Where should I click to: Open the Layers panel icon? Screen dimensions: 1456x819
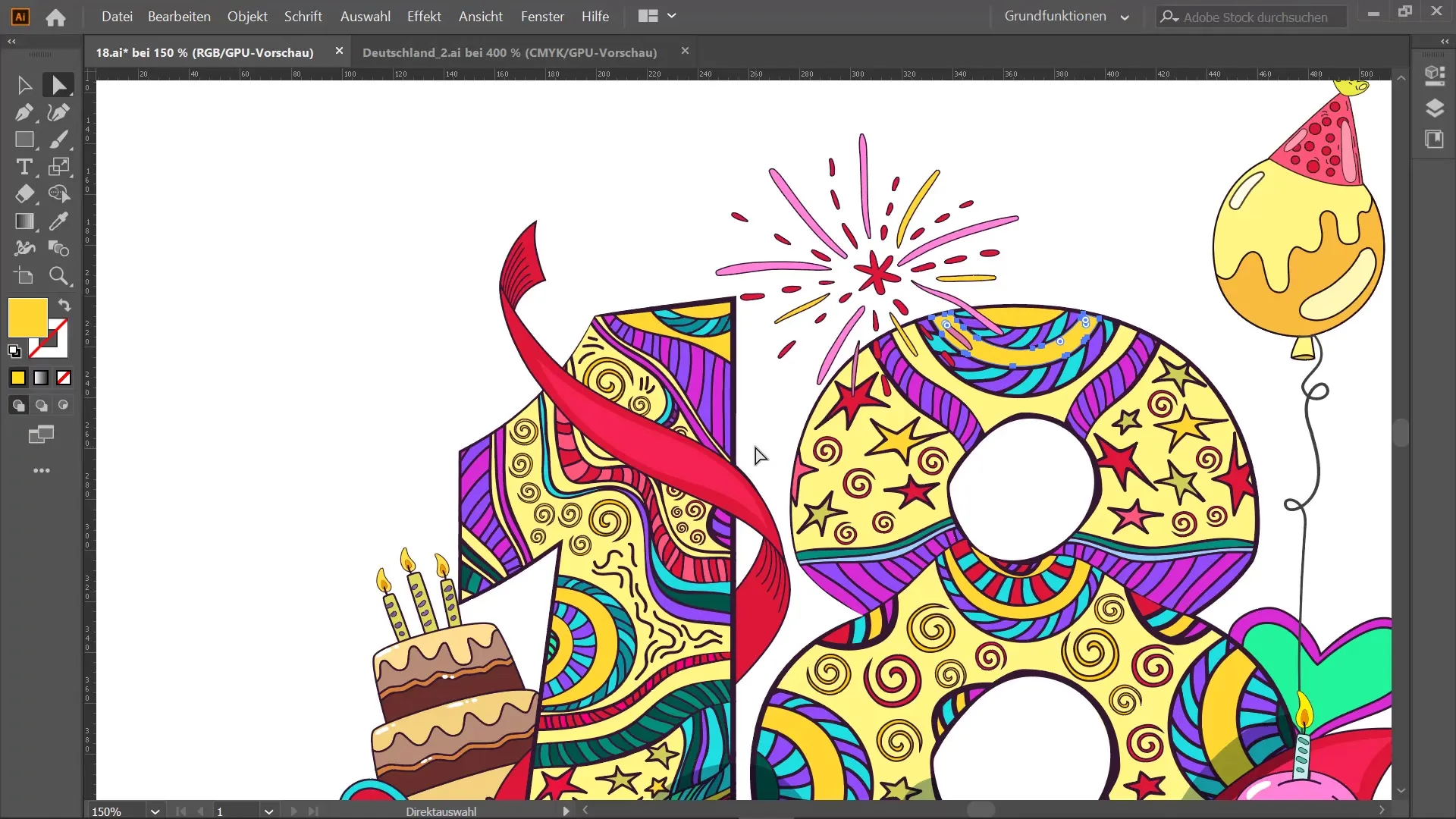1434,108
